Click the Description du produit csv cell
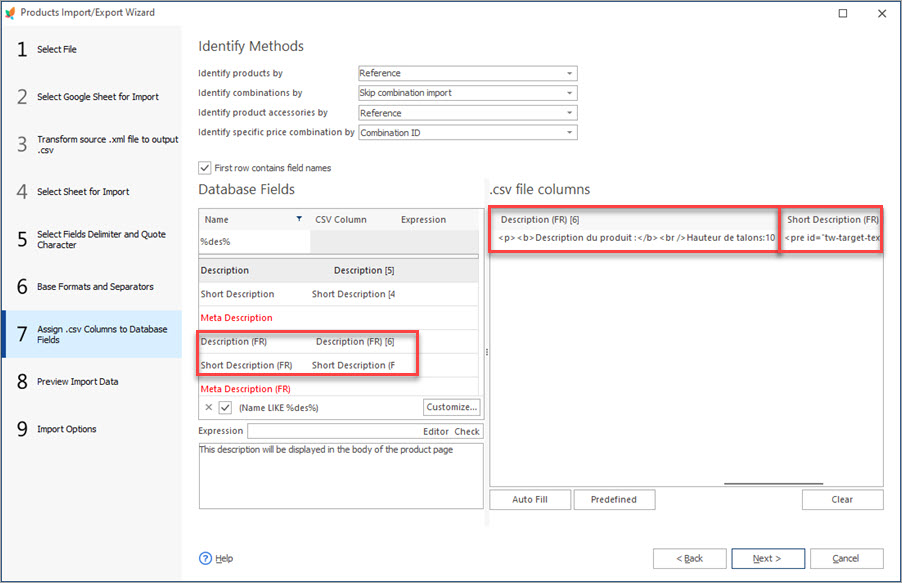This screenshot has width=902, height=583. (637, 238)
